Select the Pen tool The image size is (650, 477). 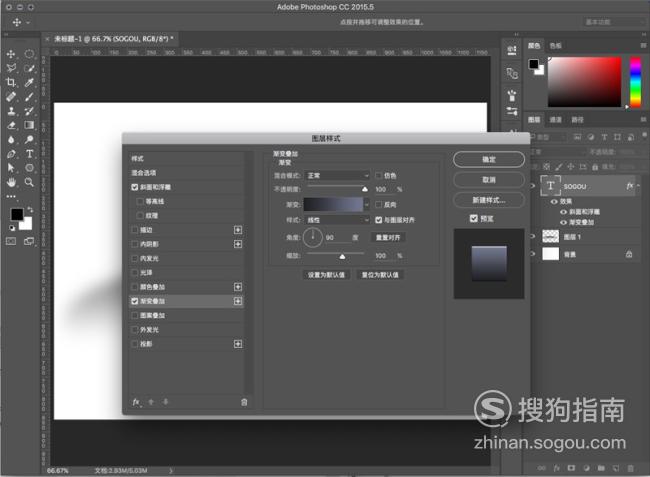(11, 154)
